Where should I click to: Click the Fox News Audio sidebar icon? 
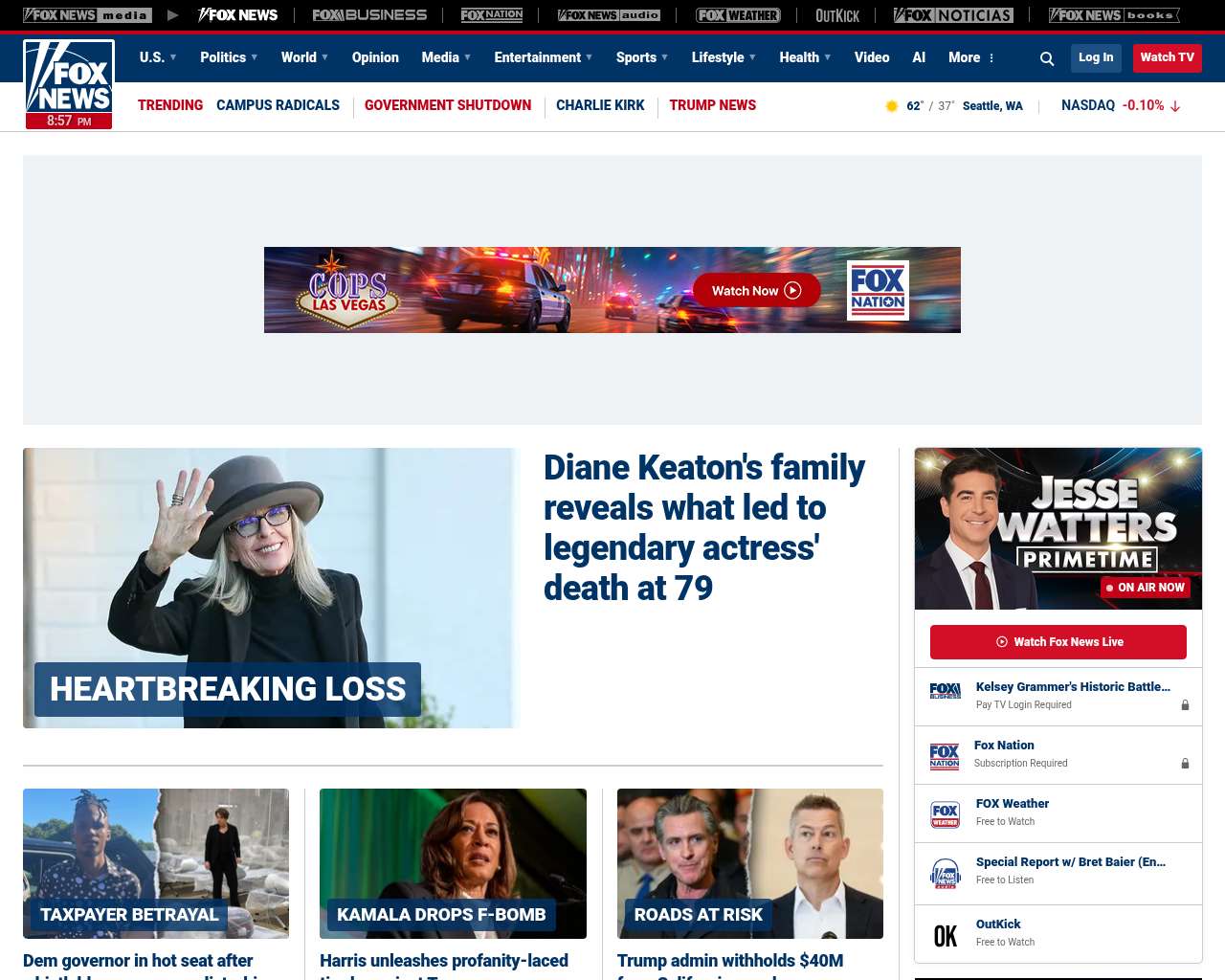point(945,872)
